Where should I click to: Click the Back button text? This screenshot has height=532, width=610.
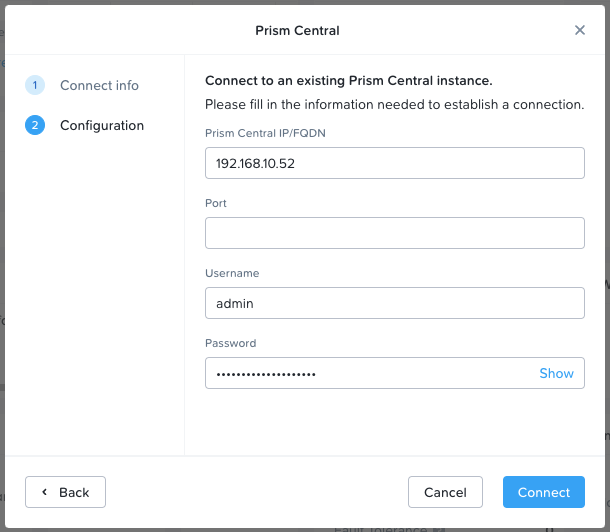pyautogui.click(x=74, y=492)
